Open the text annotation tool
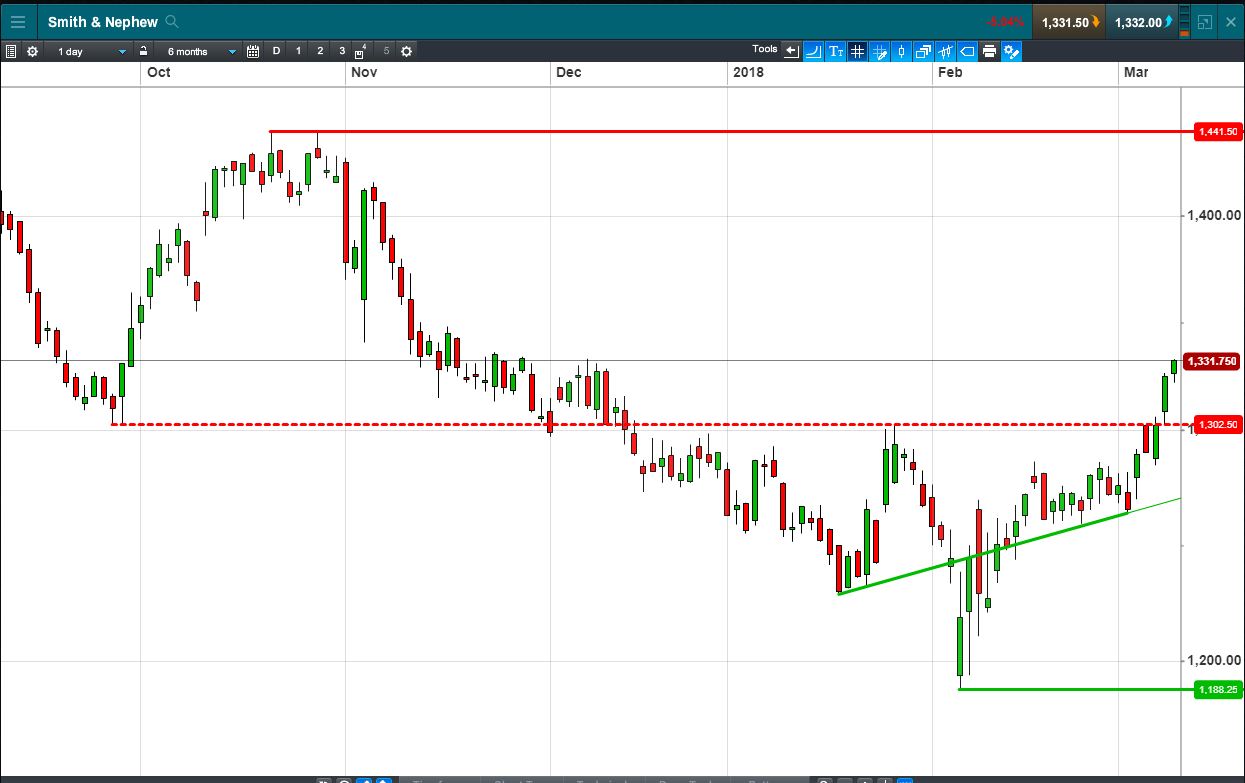The image size is (1245, 783). (x=836, y=51)
